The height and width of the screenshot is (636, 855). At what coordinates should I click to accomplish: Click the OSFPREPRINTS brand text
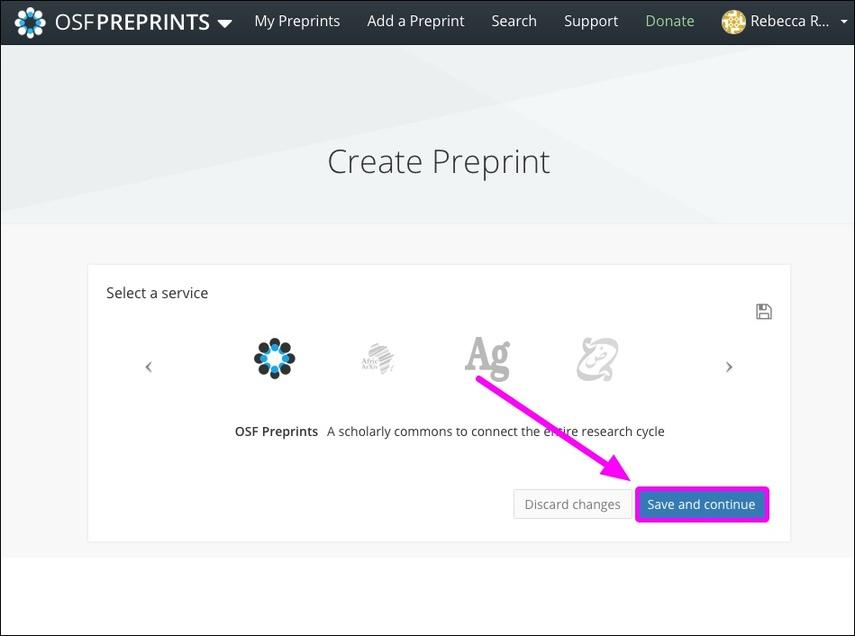133,22
